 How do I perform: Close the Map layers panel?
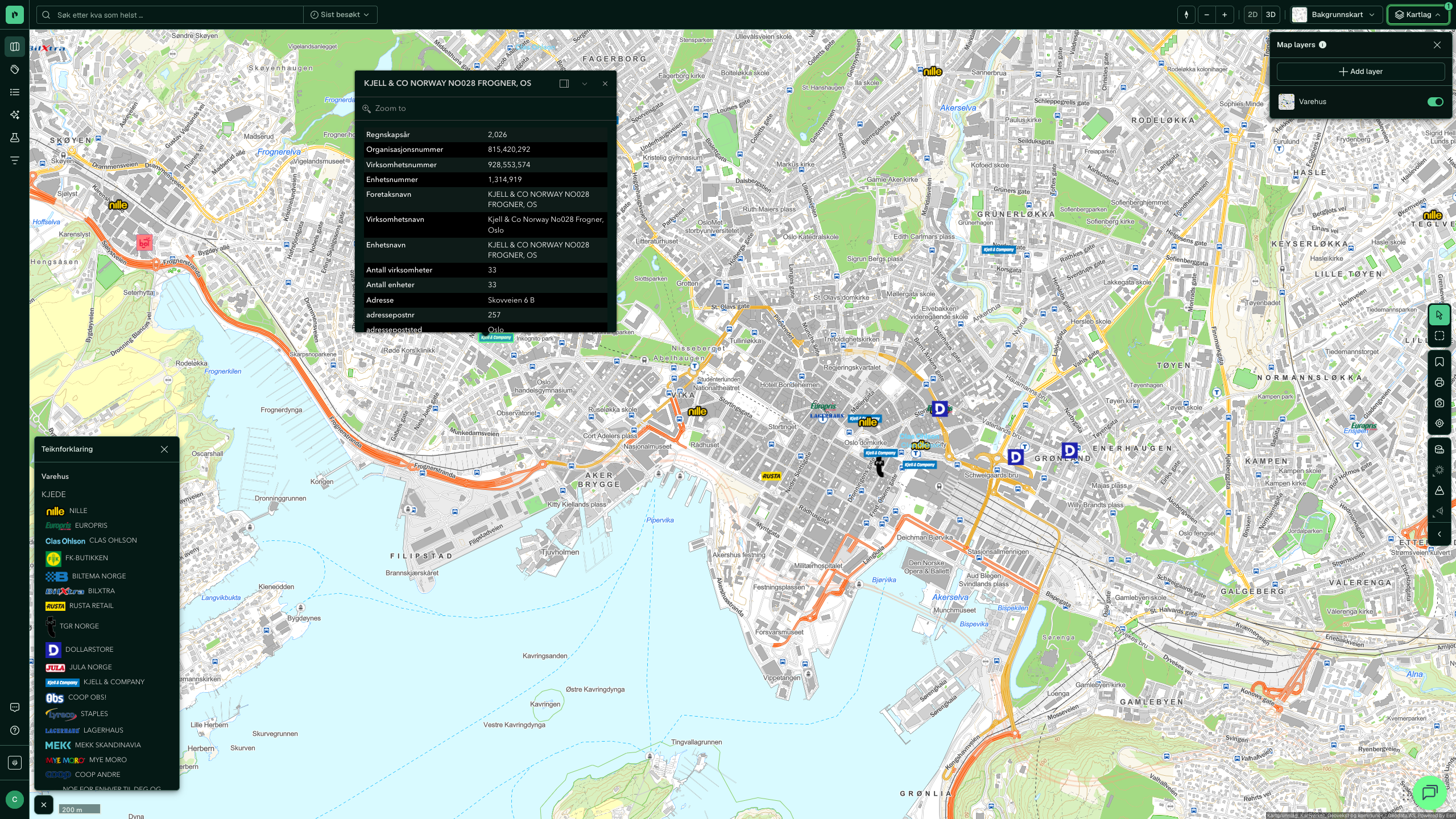click(x=1437, y=45)
